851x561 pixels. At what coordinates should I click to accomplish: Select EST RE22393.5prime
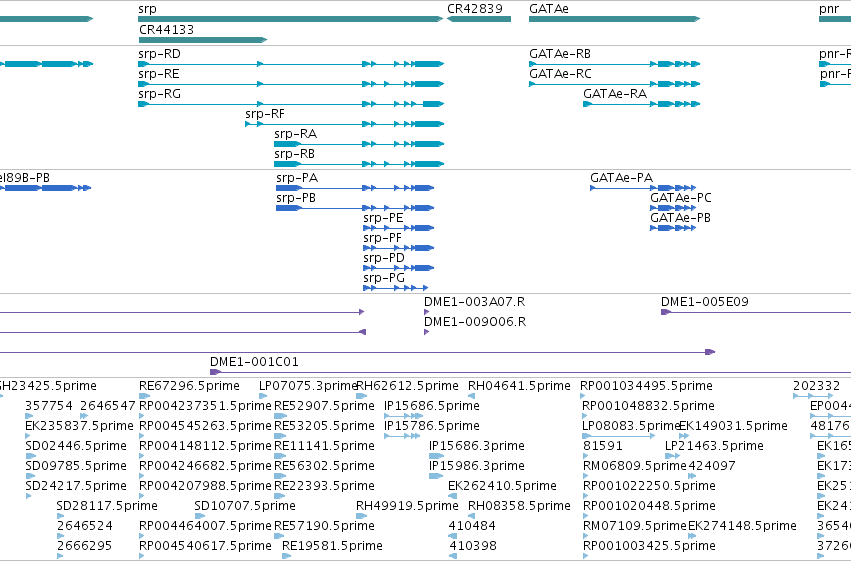(280, 496)
